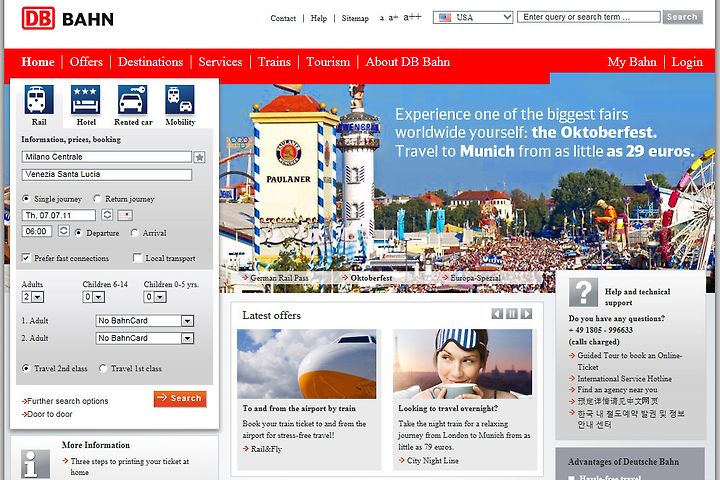Click the Milano Centrale departure field
Image resolution: width=720 pixels, height=480 pixels.
coord(107,157)
